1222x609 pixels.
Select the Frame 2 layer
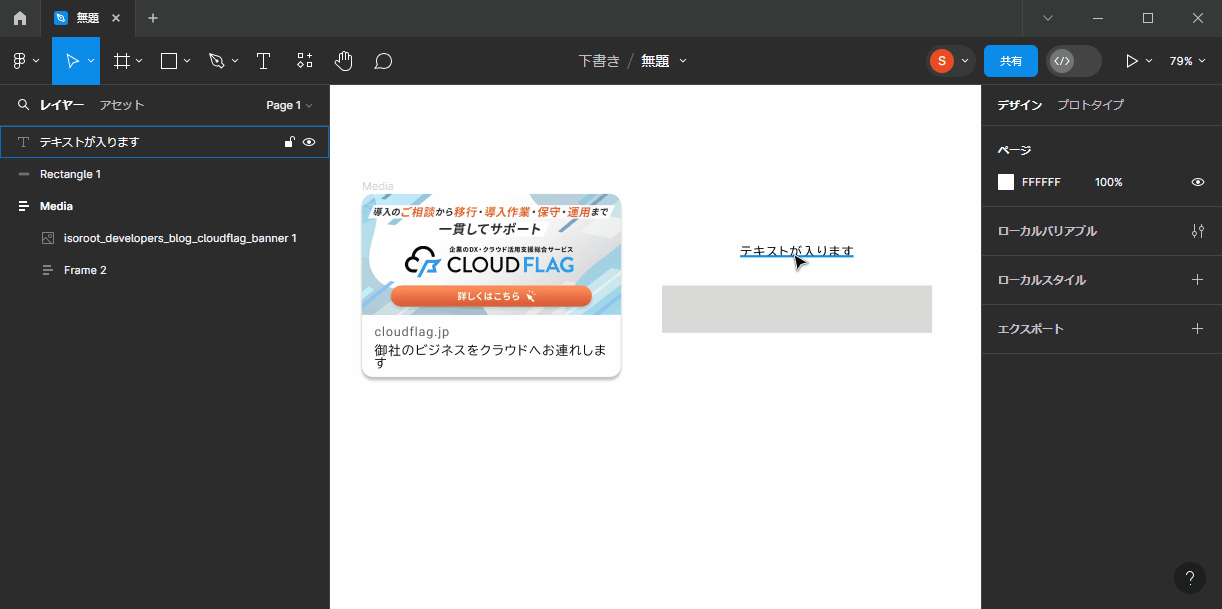(164, 270)
